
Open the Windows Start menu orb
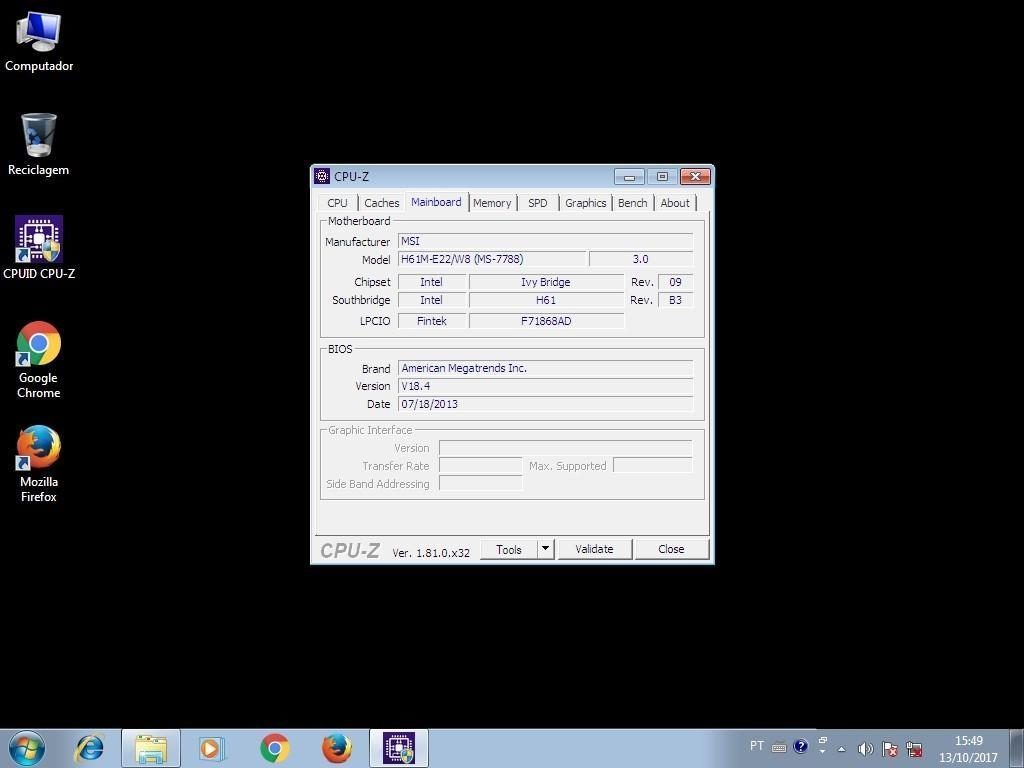pos(27,748)
